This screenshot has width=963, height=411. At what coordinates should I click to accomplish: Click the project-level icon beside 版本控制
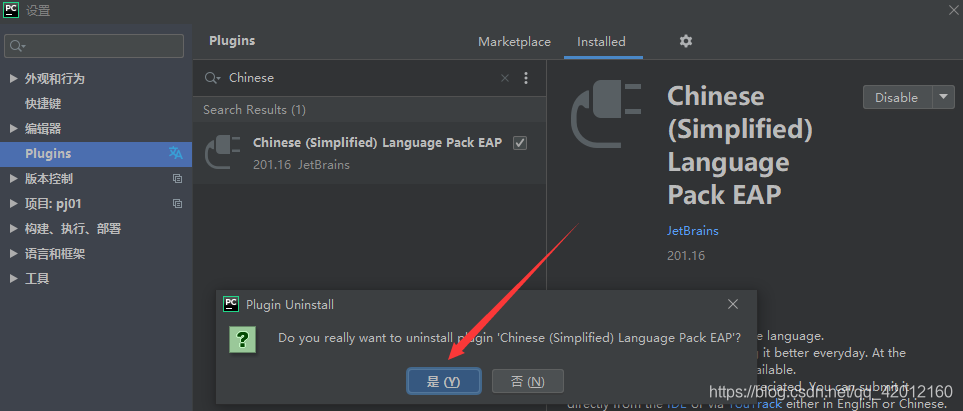pyautogui.click(x=177, y=179)
